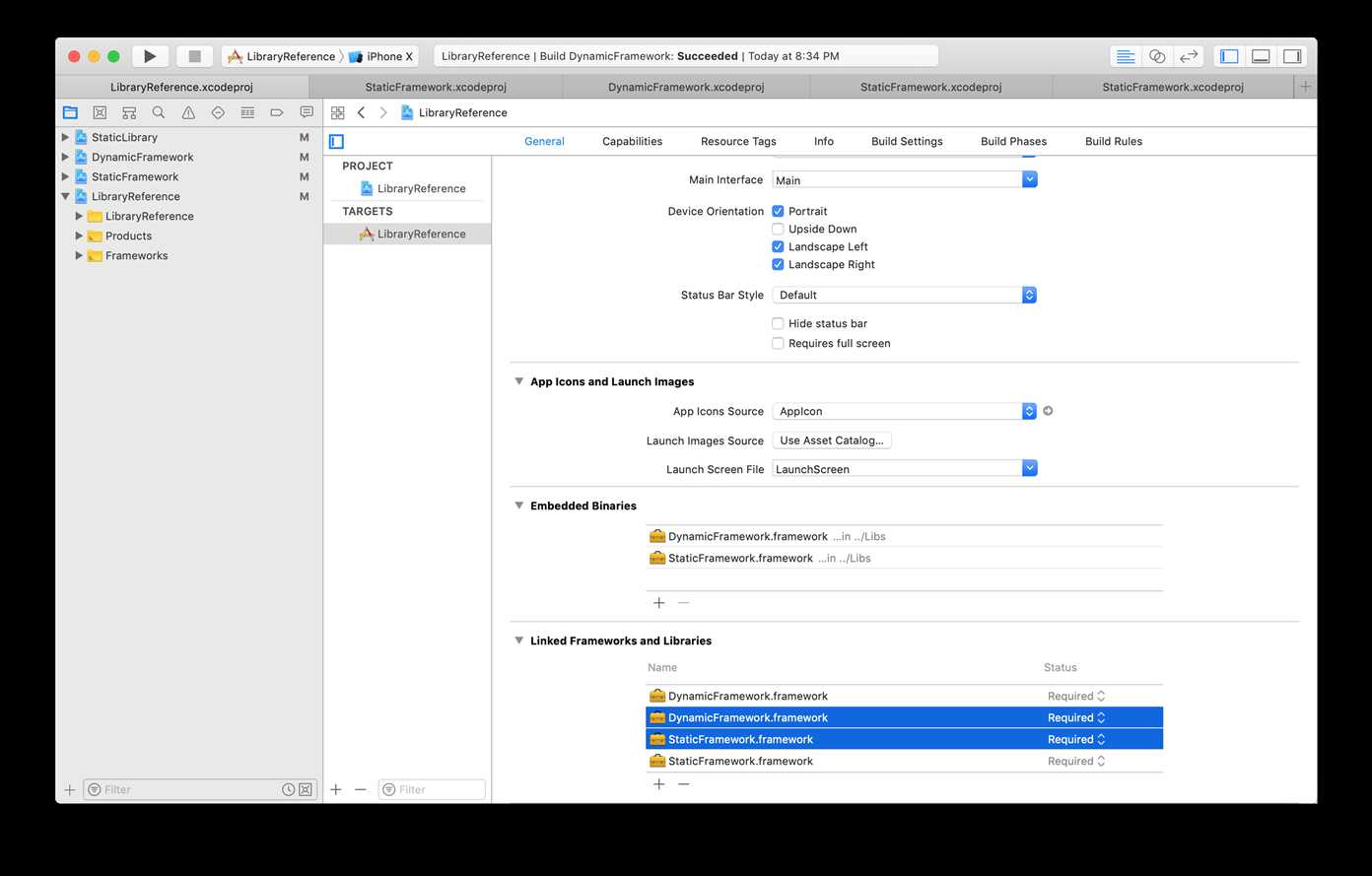Show the Project navigator folder icon
Image resolution: width=1372 pixels, height=876 pixels.
pos(70,112)
